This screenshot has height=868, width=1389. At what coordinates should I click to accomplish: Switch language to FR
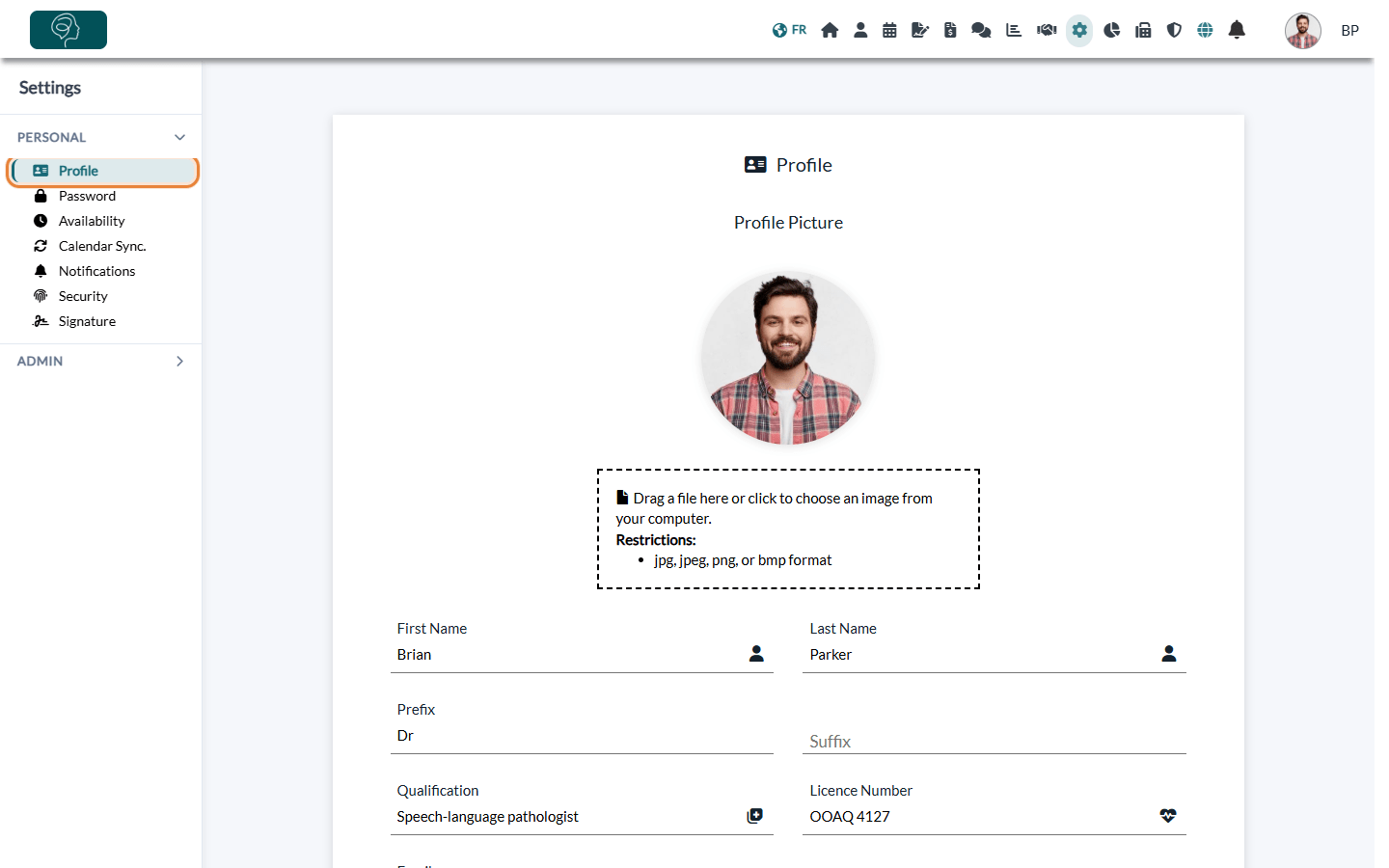pos(789,30)
